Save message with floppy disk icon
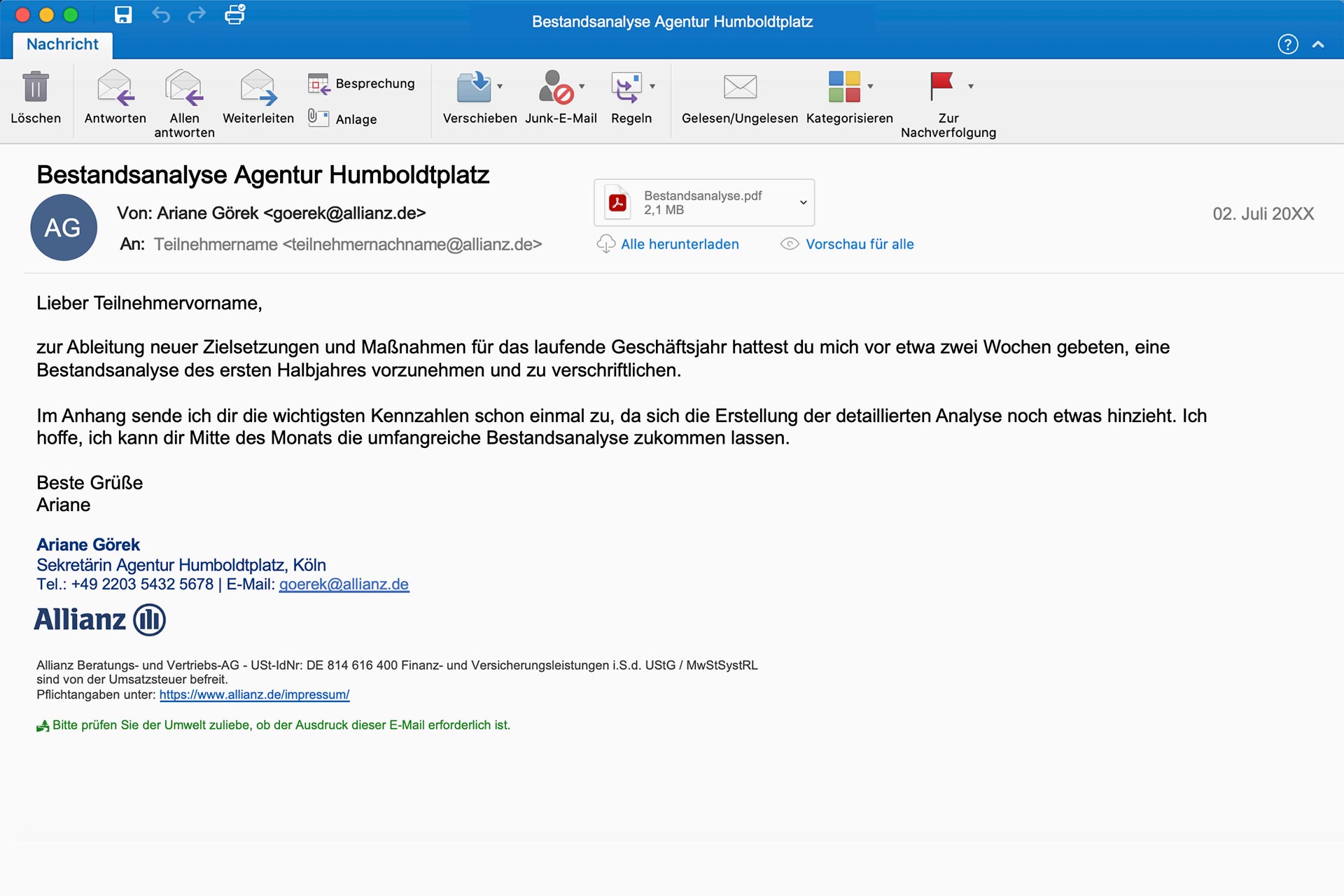The height and width of the screenshot is (896, 1344). [x=123, y=15]
